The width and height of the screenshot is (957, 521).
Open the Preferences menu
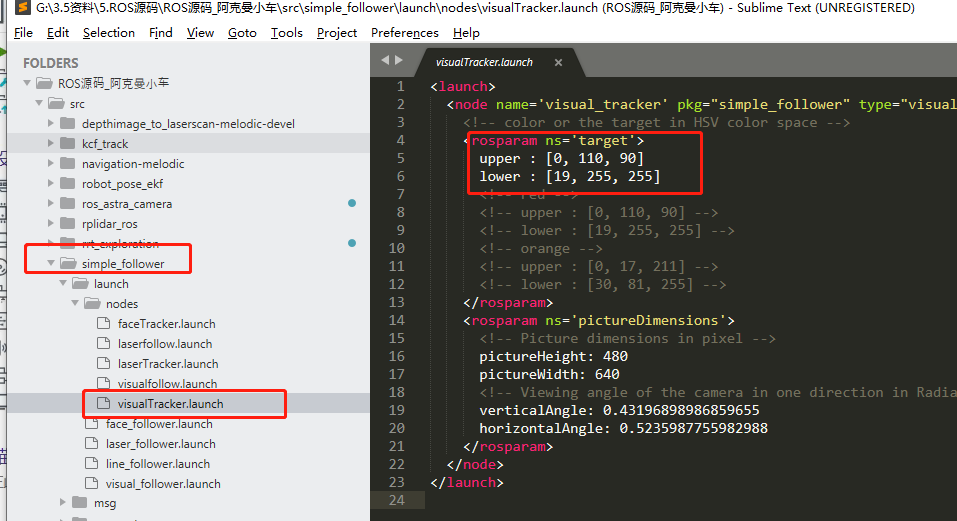point(404,32)
